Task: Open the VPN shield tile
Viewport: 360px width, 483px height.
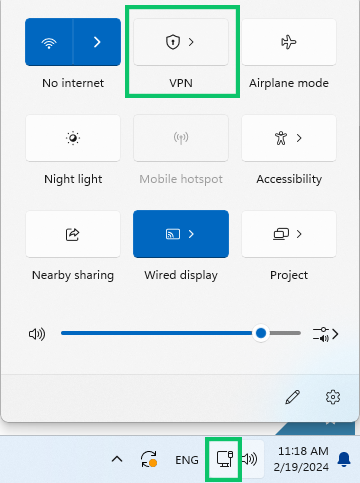Action: (x=181, y=42)
